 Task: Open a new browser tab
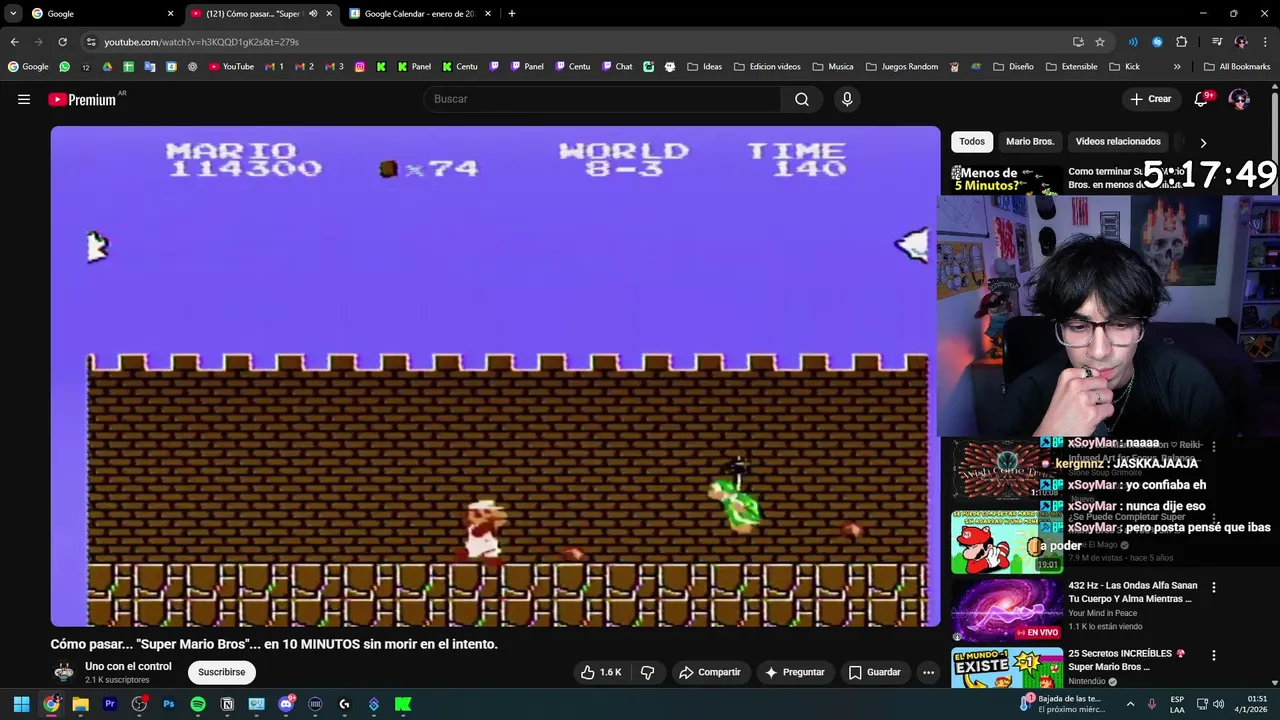(x=512, y=14)
